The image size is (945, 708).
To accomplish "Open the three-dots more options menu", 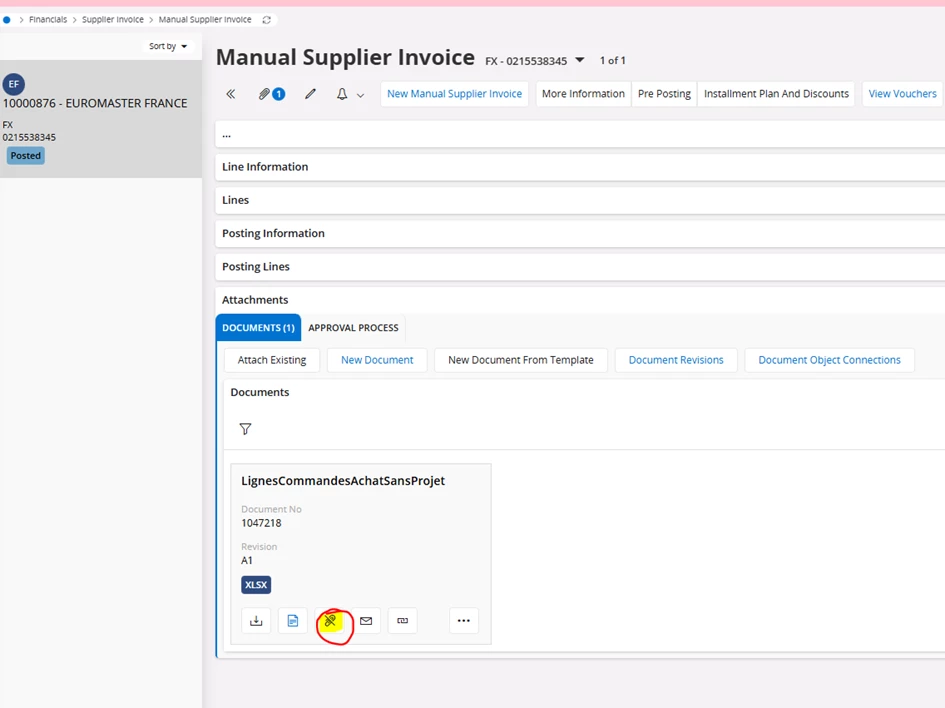I will tap(463, 621).
